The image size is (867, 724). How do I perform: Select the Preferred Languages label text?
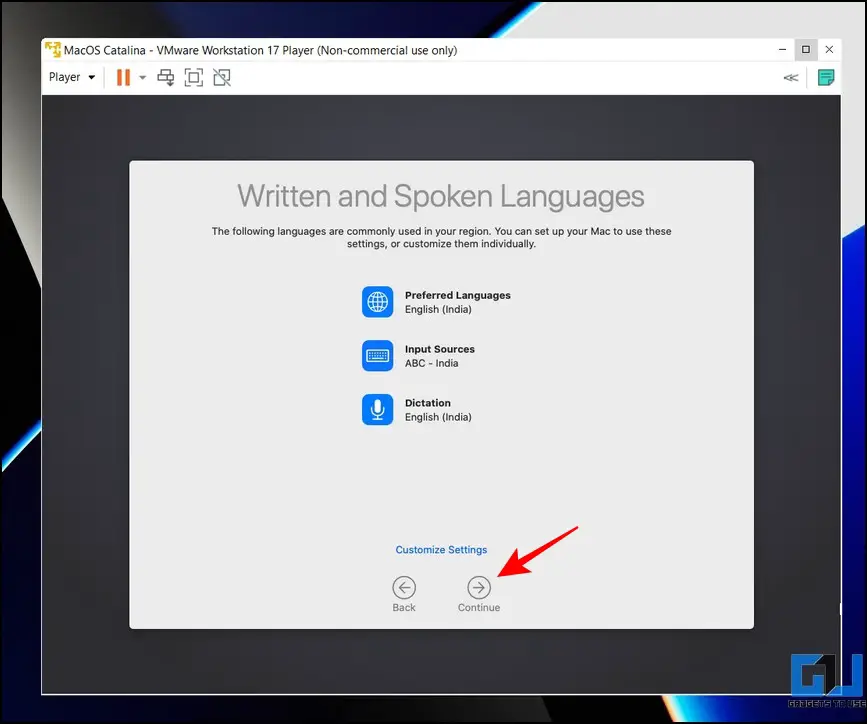pyautogui.click(x=457, y=296)
